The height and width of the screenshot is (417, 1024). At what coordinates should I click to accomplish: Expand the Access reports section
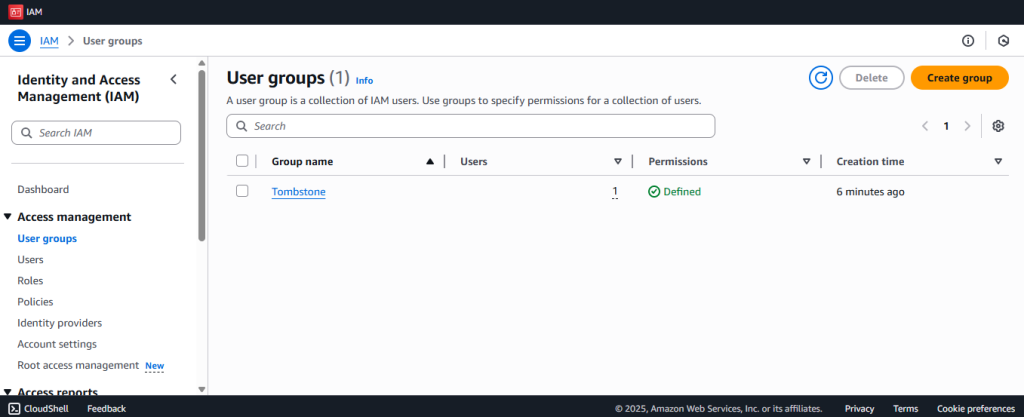tap(8, 392)
